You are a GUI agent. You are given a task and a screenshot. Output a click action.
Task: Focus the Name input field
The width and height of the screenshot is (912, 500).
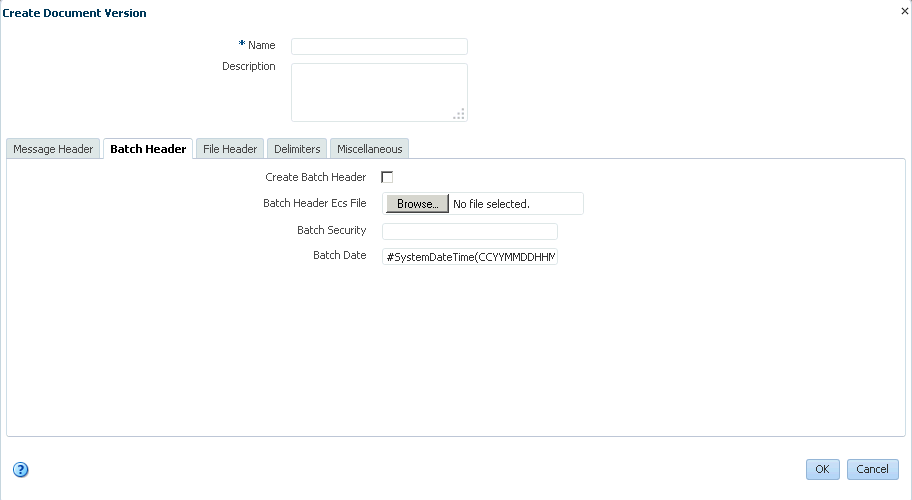tap(379, 47)
